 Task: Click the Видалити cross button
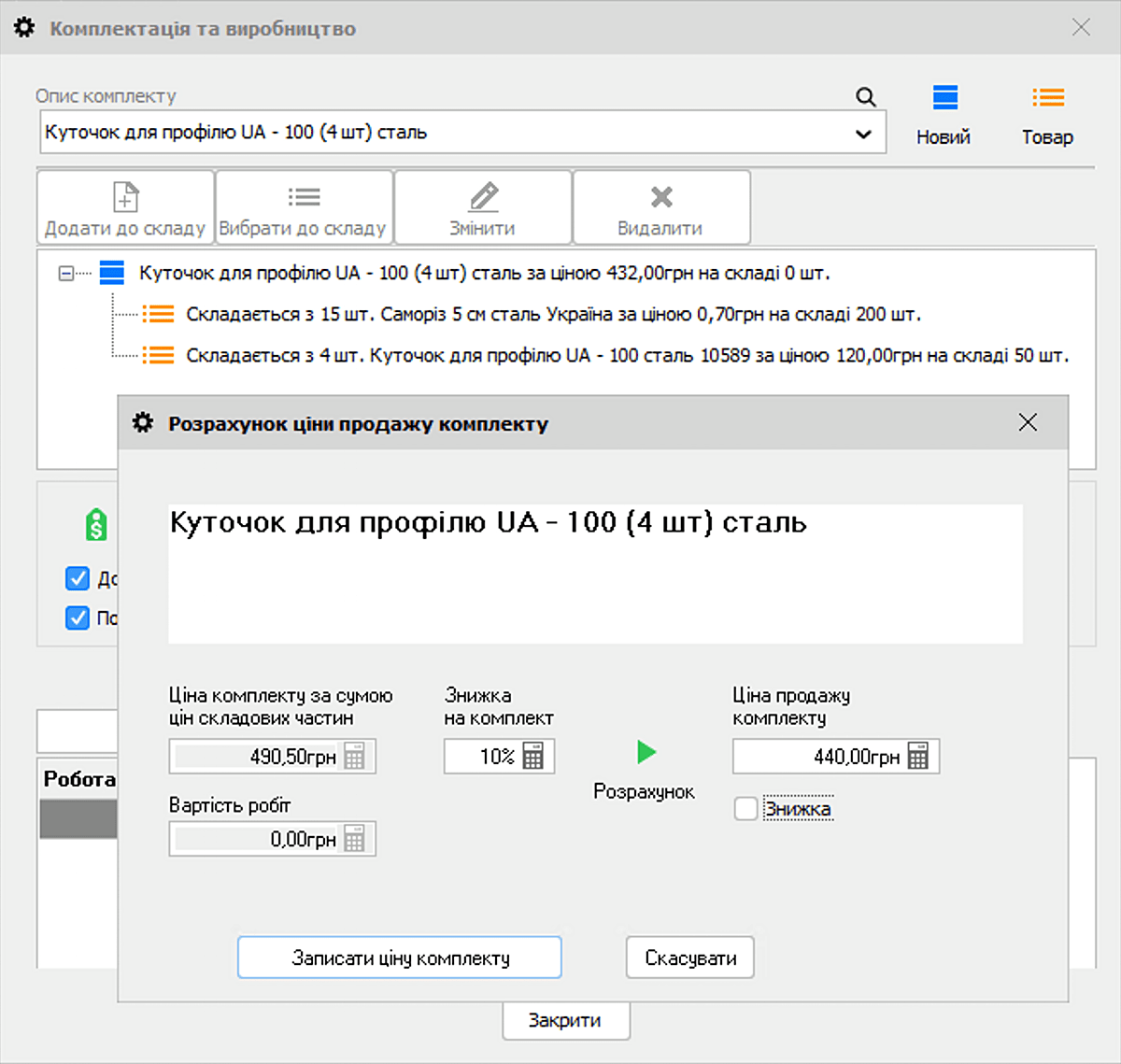pyautogui.click(x=661, y=207)
